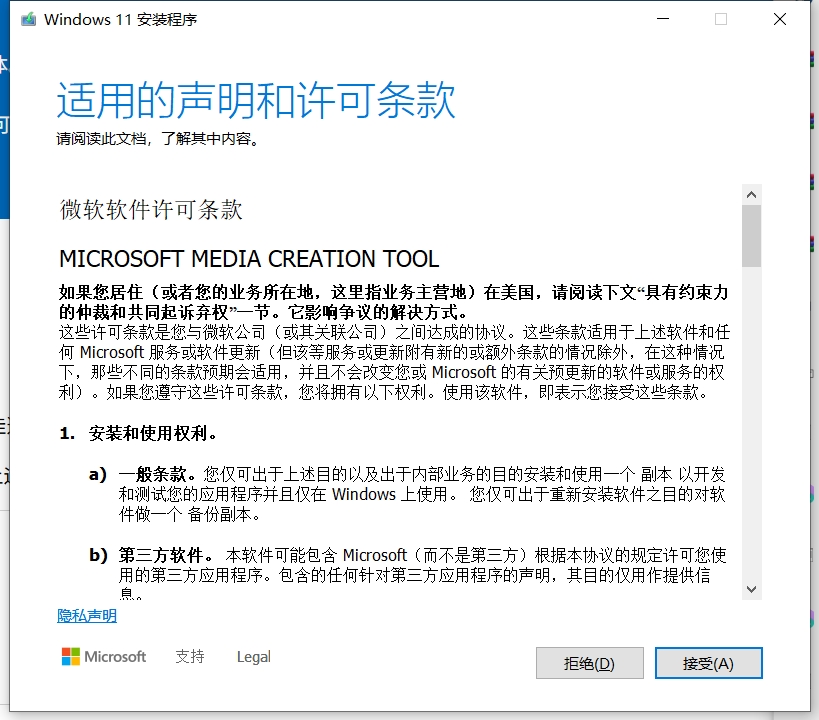Viewport: 819px width, 720px height.
Task: Click the MICROSOFT MEDIA CREATION TOOL heading
Action: (249, 259)
